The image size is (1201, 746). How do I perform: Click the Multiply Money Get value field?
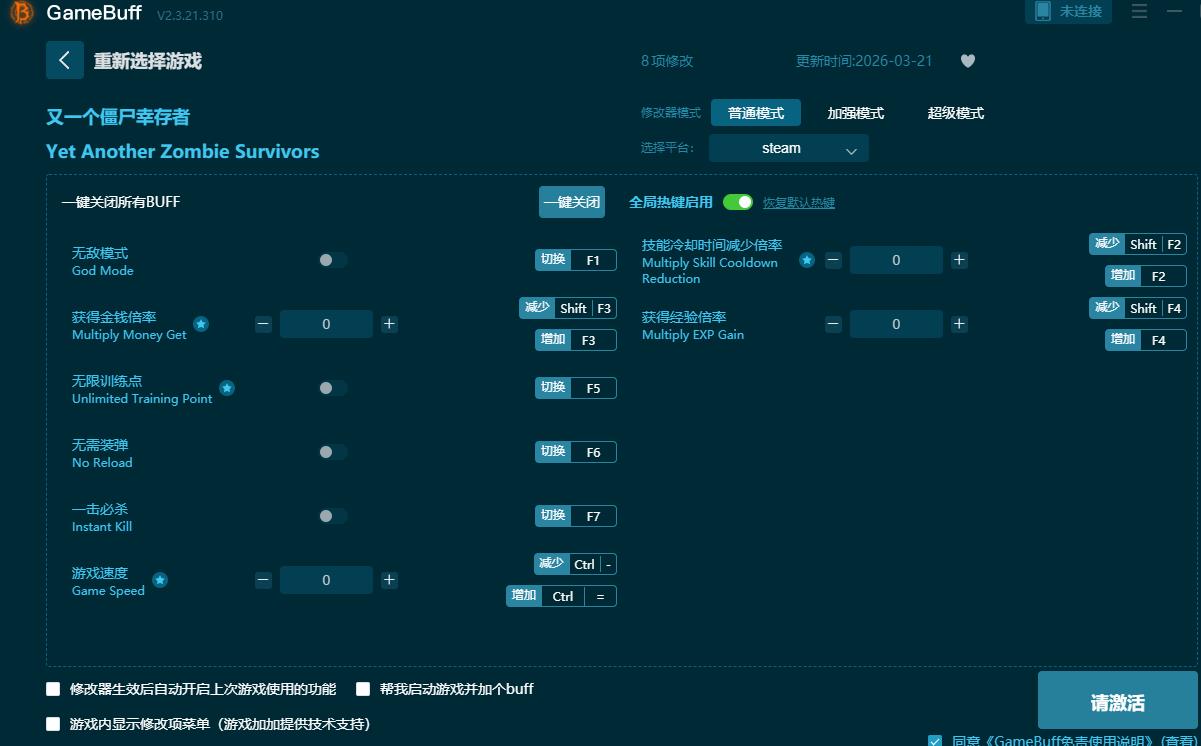326,324
